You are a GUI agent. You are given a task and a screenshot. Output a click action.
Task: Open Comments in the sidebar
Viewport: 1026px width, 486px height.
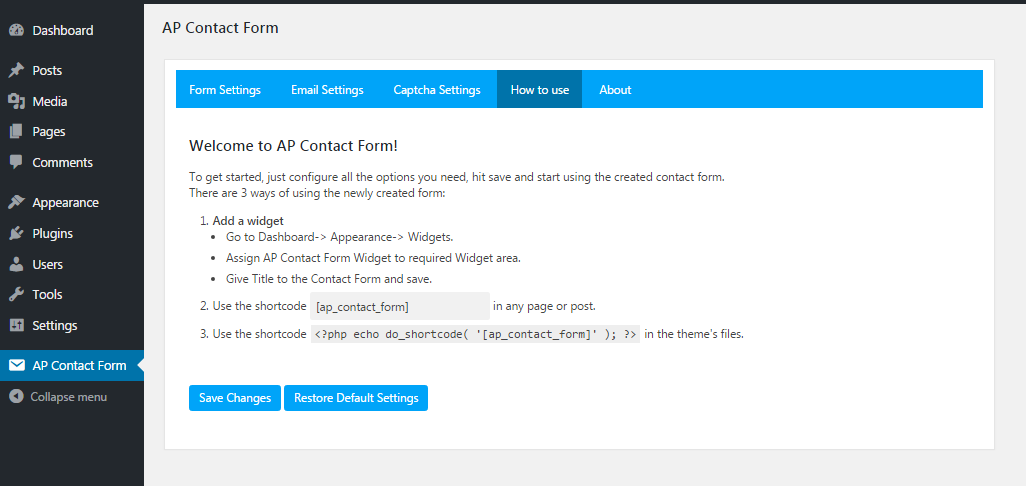[x=63, y=162]
